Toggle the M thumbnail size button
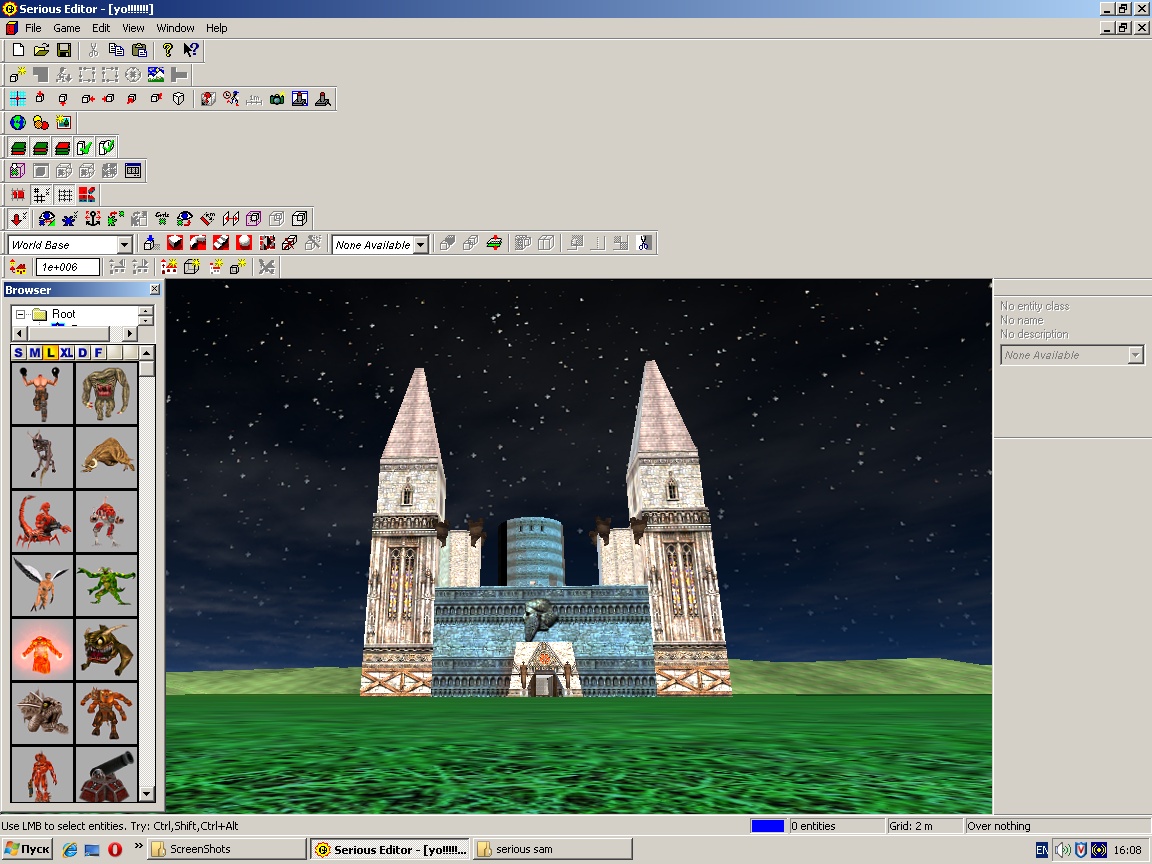Image resolution: width=1152 pixels, height=864 pixels. 34,353
